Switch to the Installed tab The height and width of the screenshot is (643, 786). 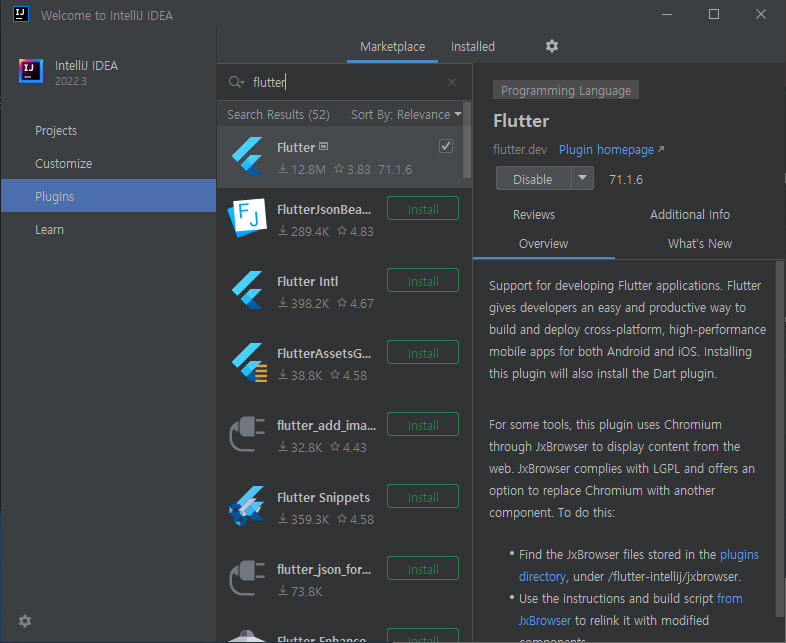click(x=473, y=46)
